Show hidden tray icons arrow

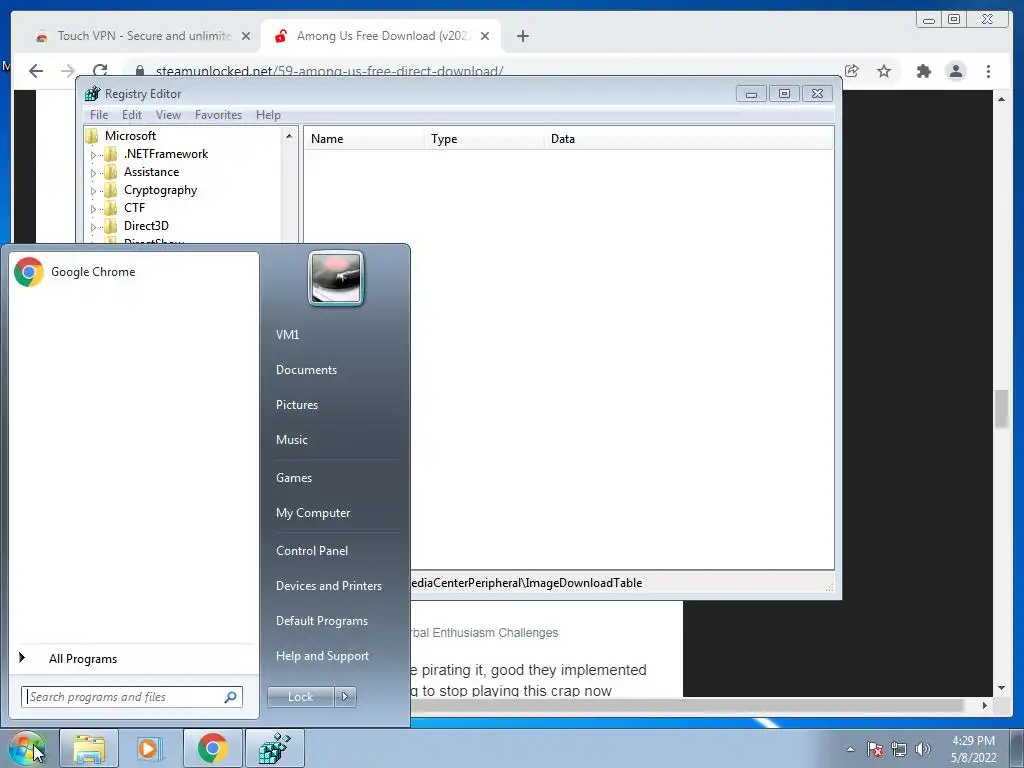click(x=850, y=749)
